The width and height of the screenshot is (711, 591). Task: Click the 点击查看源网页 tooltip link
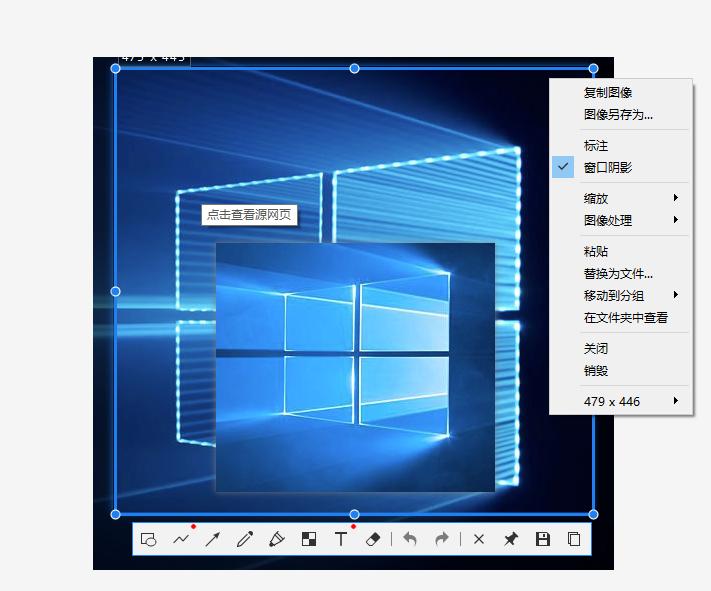point(249,215)
